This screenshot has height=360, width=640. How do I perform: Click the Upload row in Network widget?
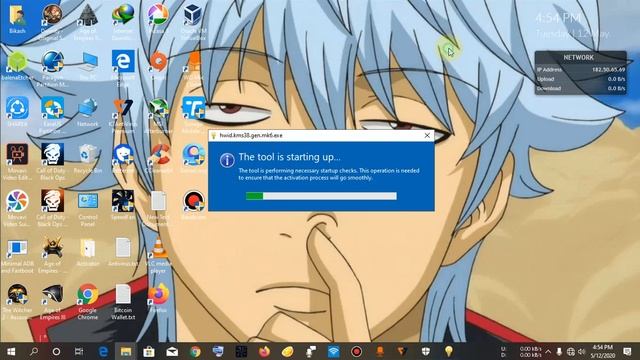point(580,79)
